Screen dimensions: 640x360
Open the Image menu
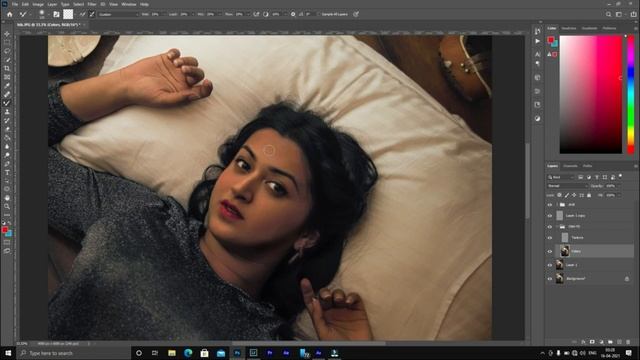[x=38, y=4]
